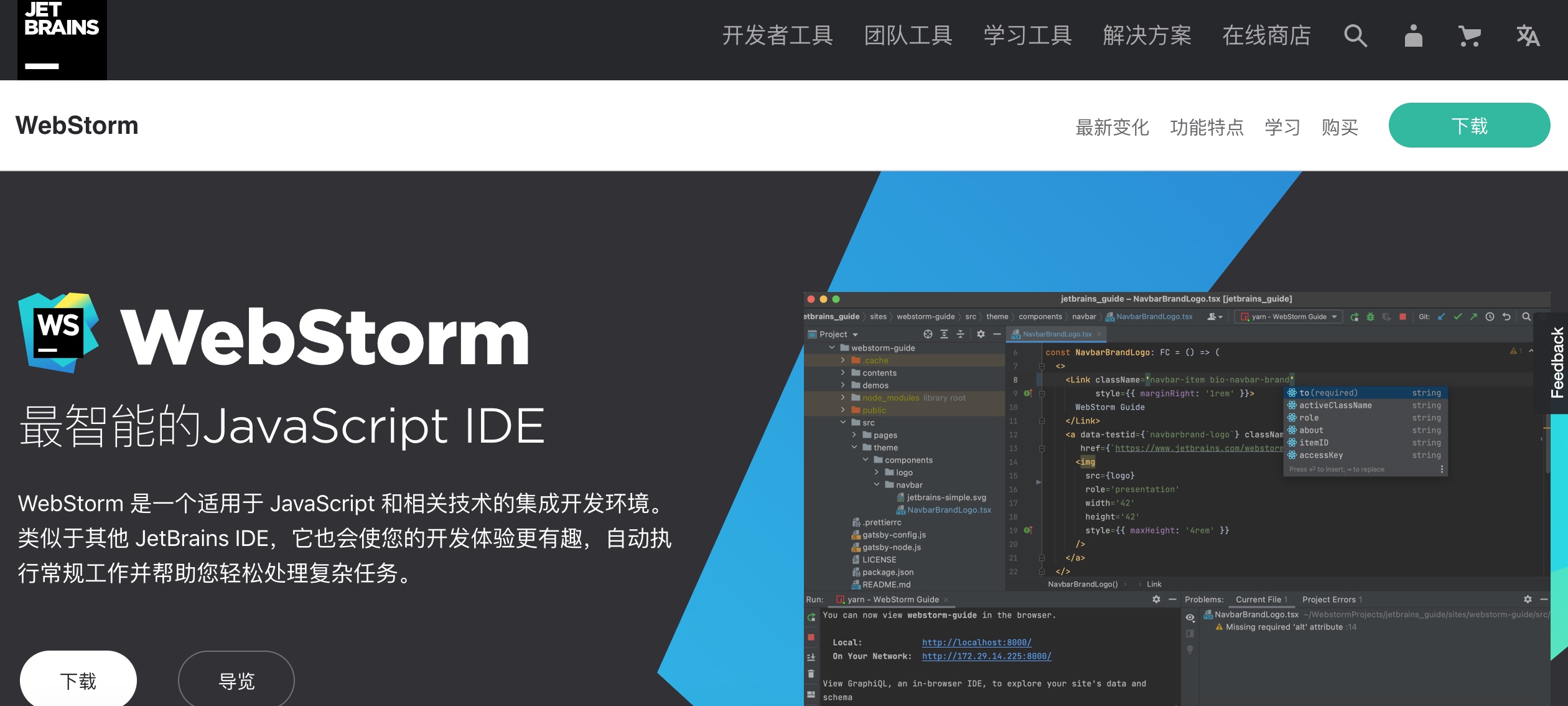Toggle the preview pane icon in Problems panel

[x=1190, y=634]
